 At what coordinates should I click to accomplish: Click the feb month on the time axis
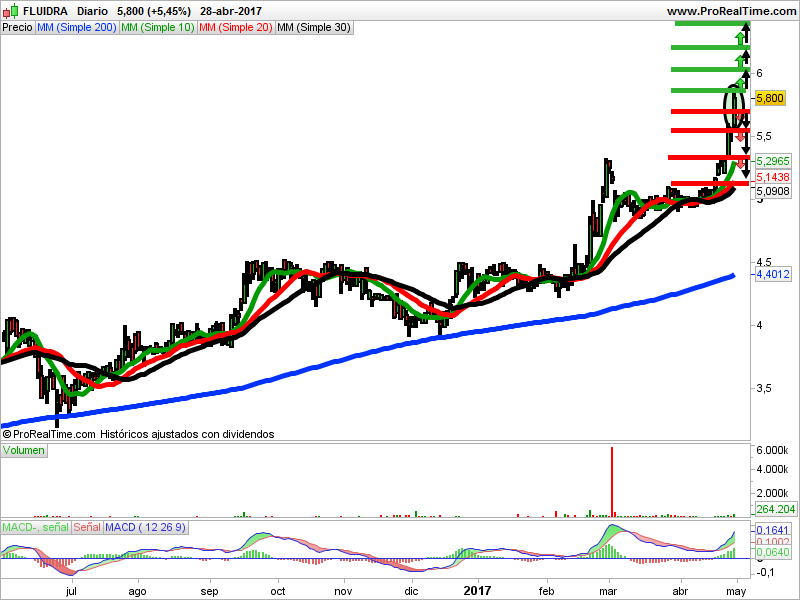pos(546,591)
